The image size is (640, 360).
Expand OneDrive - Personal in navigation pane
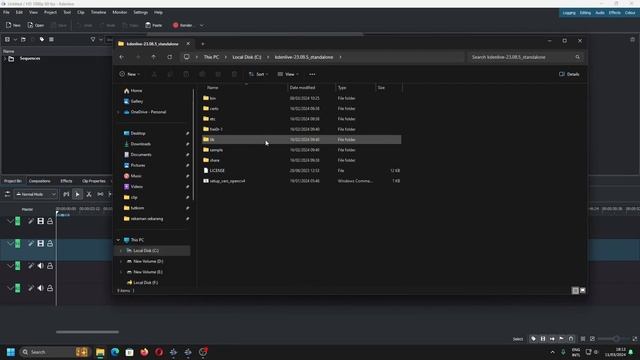tap(118, 112)
